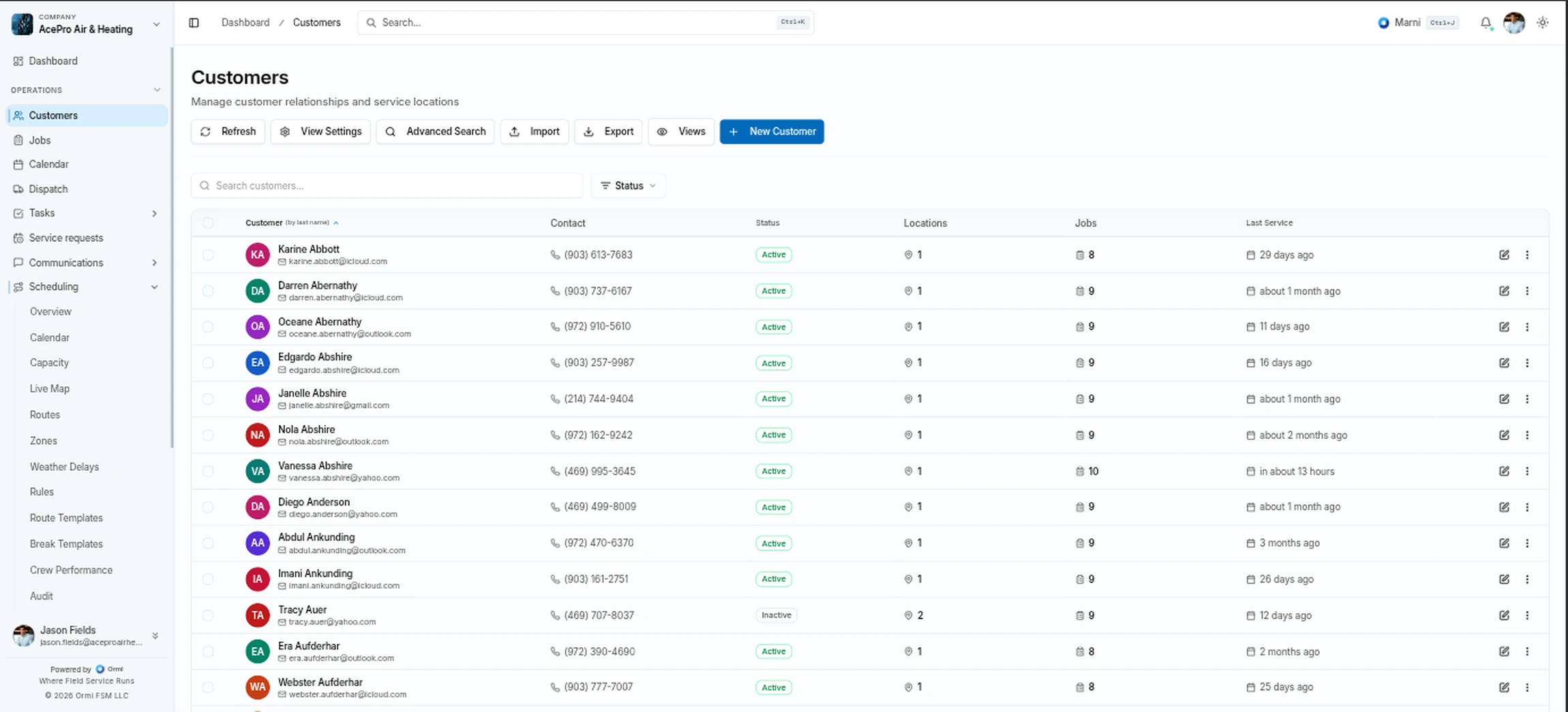Go to Jobs in sidebar

pos(87,140)
